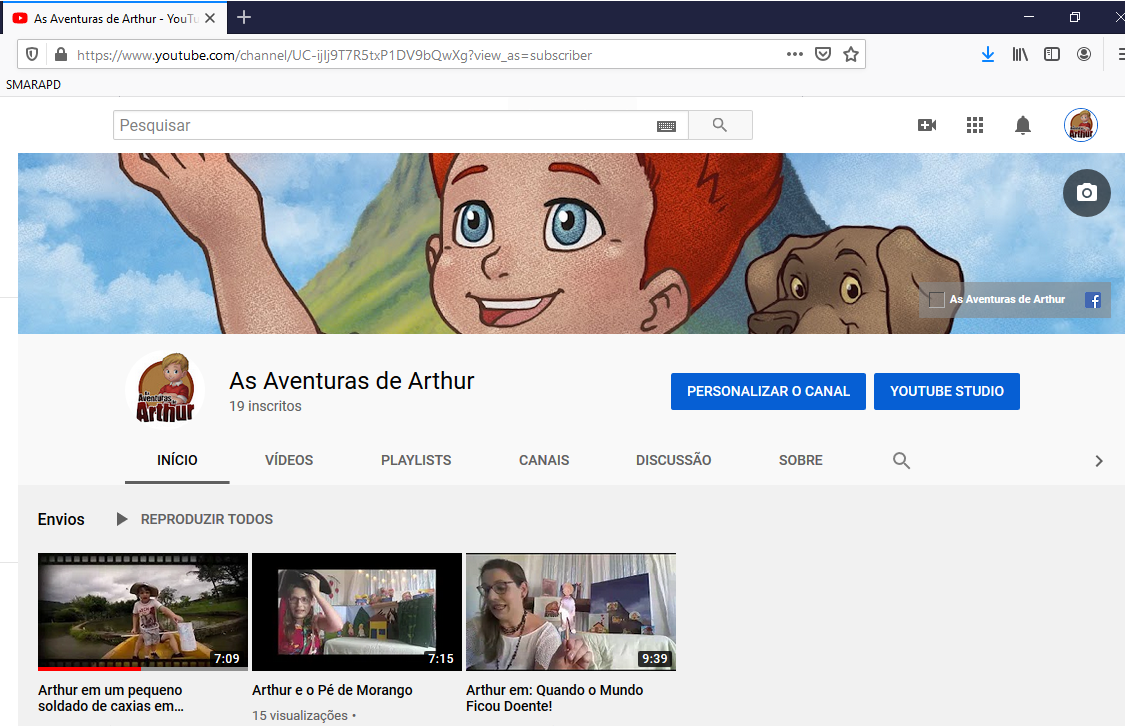Image resolution: width=1125 pixels, height=726 pixels.
Task: Switch to the VÍDEOS tab
Action: (x=289, y=461)
